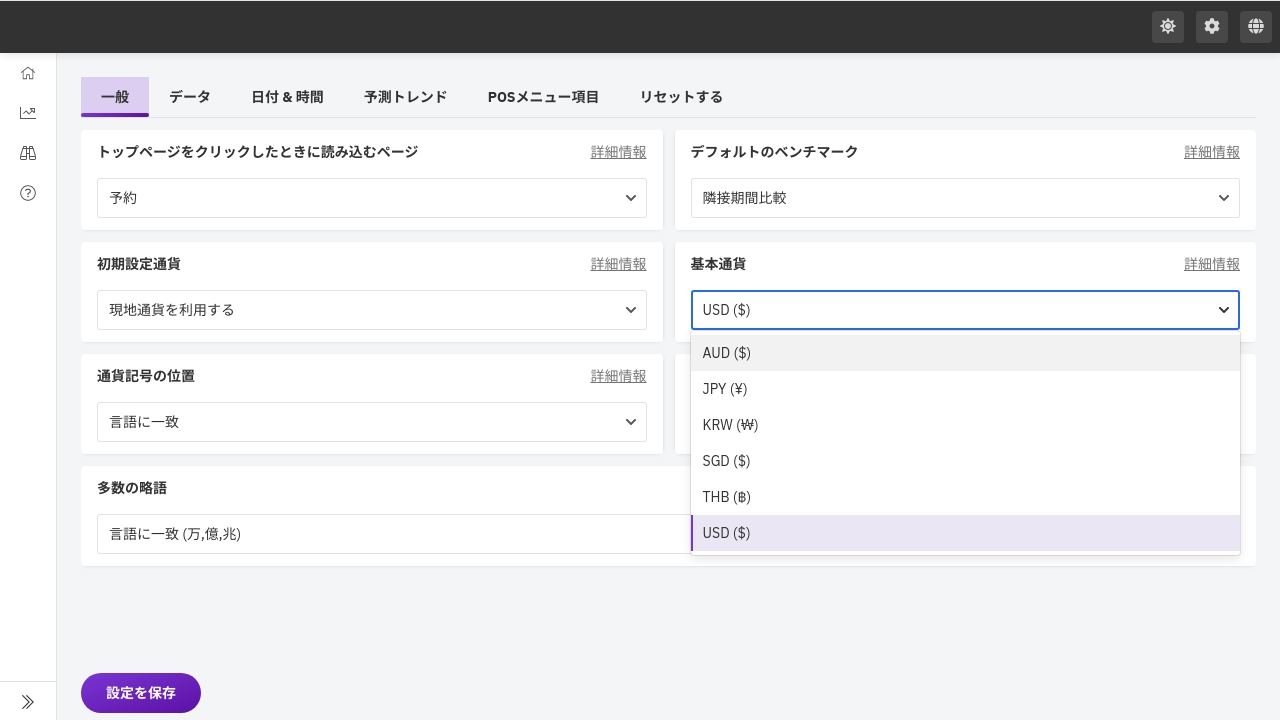Switch to the リセットする tab
The height and width of the screenshot is (720, 1280).
(x=681, y=97)
